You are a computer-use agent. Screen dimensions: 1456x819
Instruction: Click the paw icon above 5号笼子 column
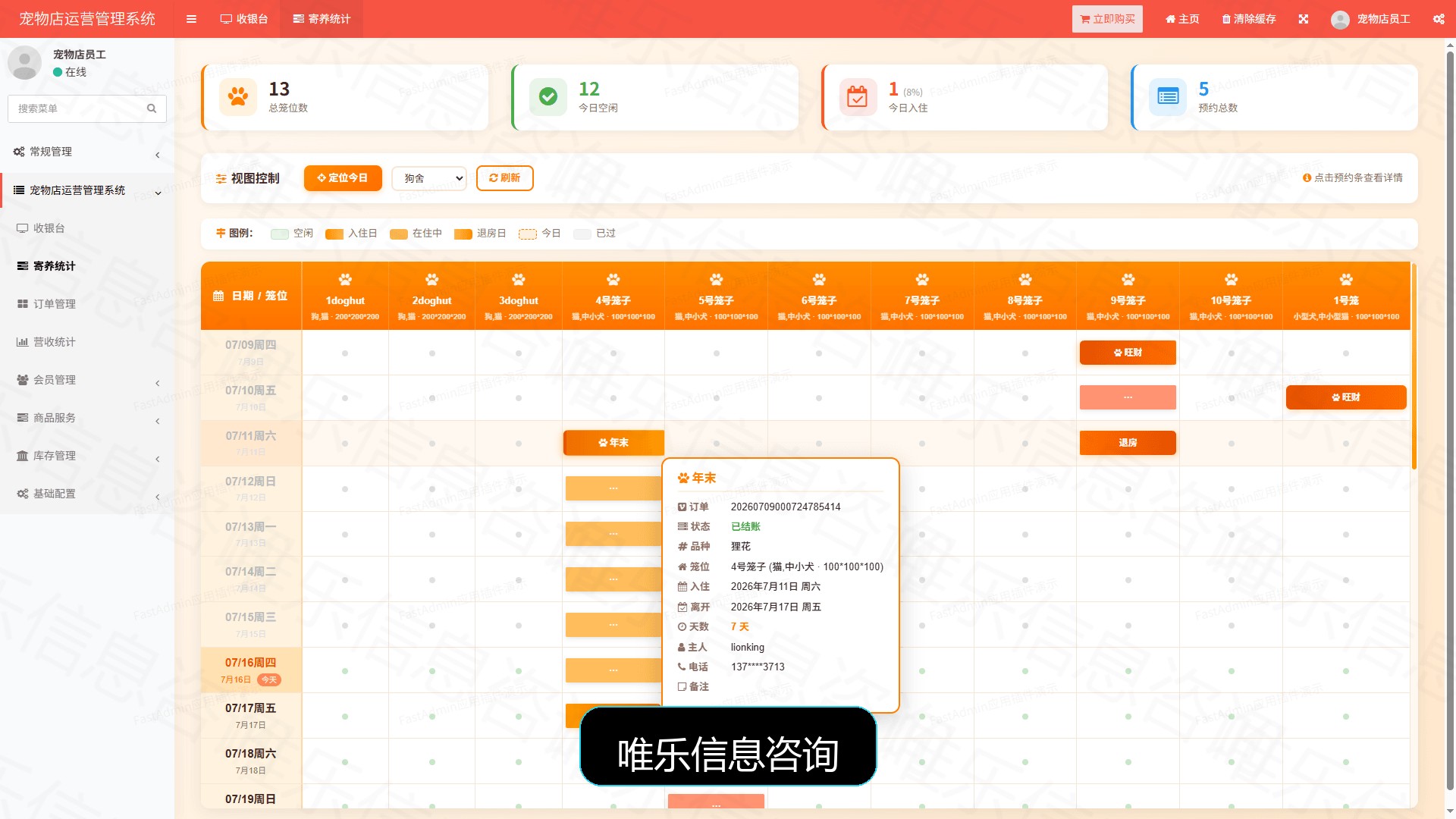pyautogui.click(x=716, y=280)
